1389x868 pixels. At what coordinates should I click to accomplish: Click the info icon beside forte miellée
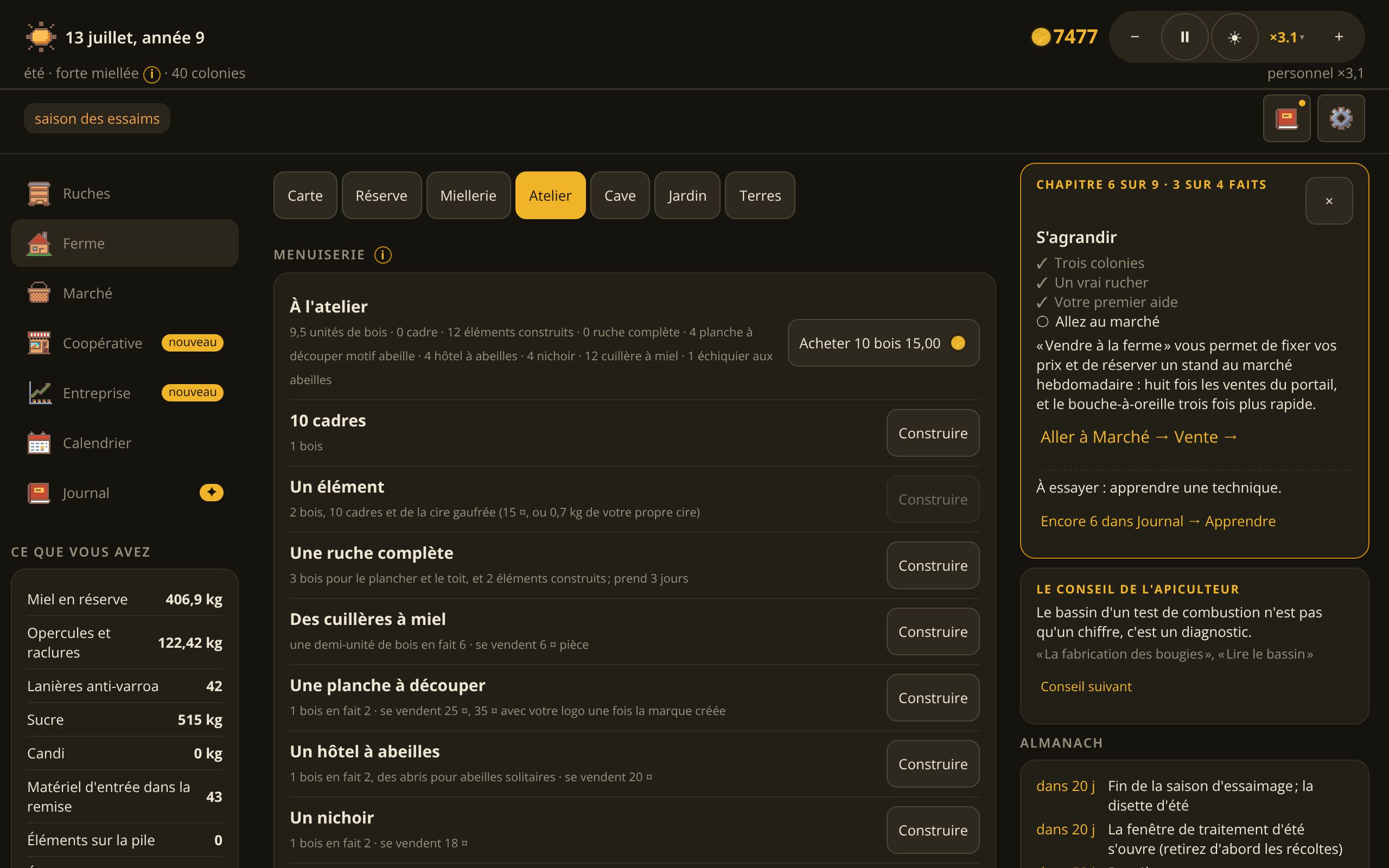click(151, 74)
